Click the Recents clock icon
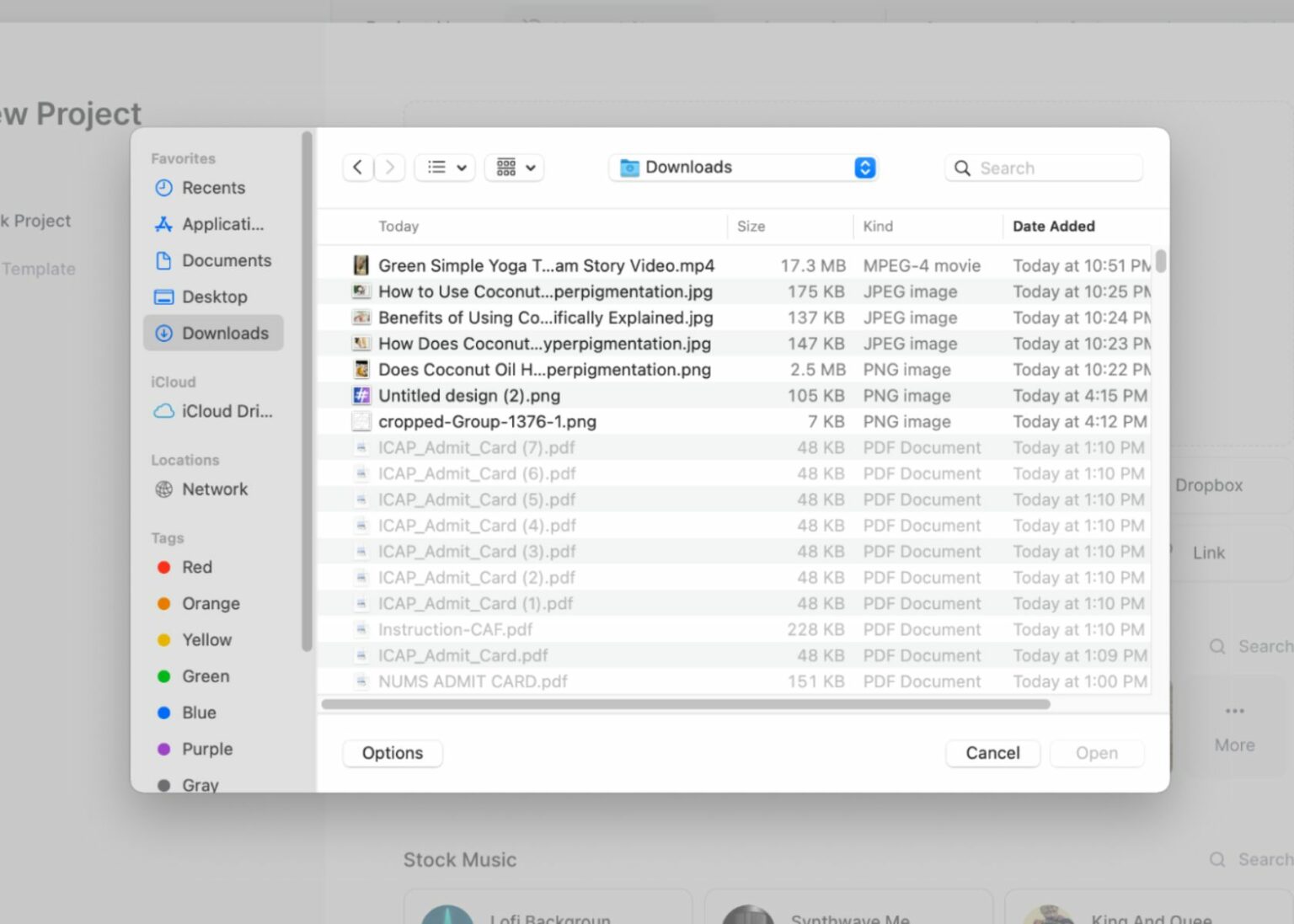 coord(163,188)
